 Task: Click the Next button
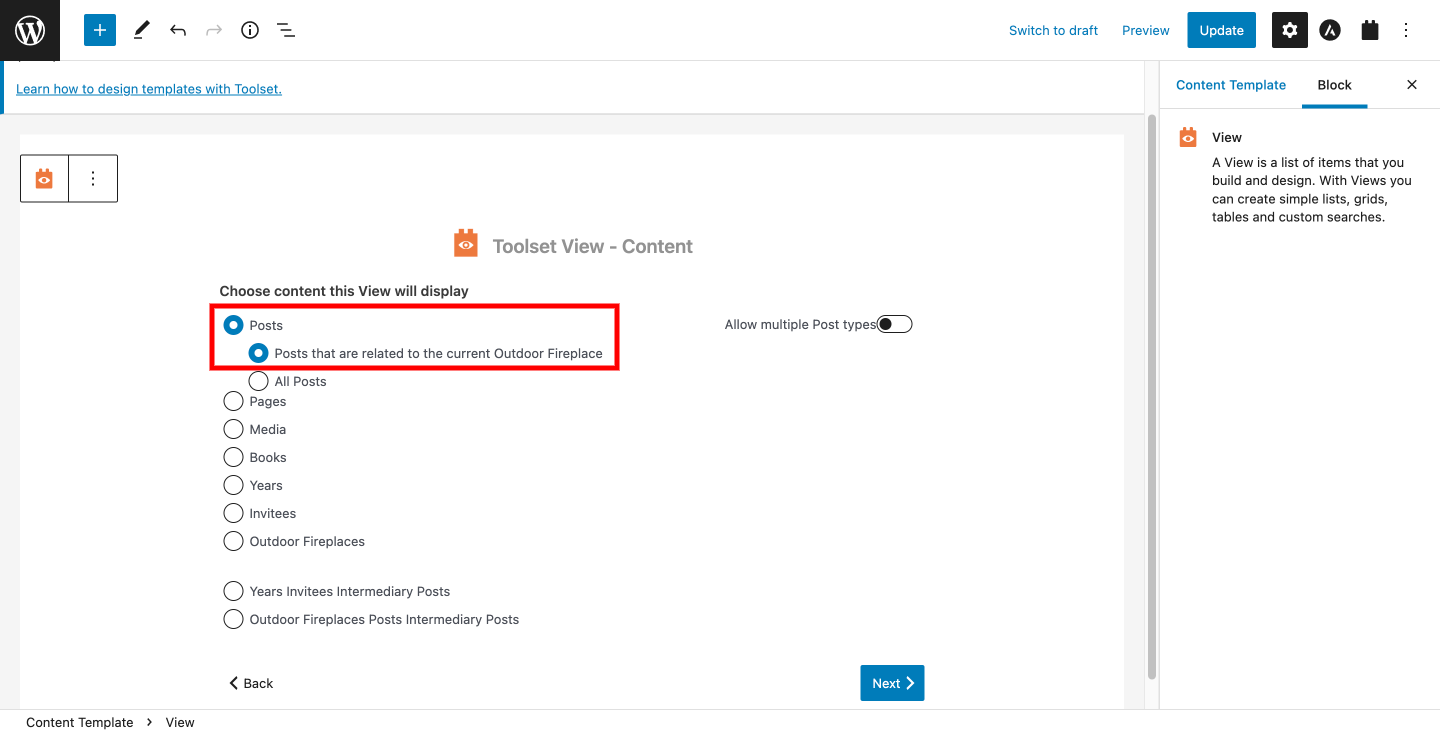point(892,683)
